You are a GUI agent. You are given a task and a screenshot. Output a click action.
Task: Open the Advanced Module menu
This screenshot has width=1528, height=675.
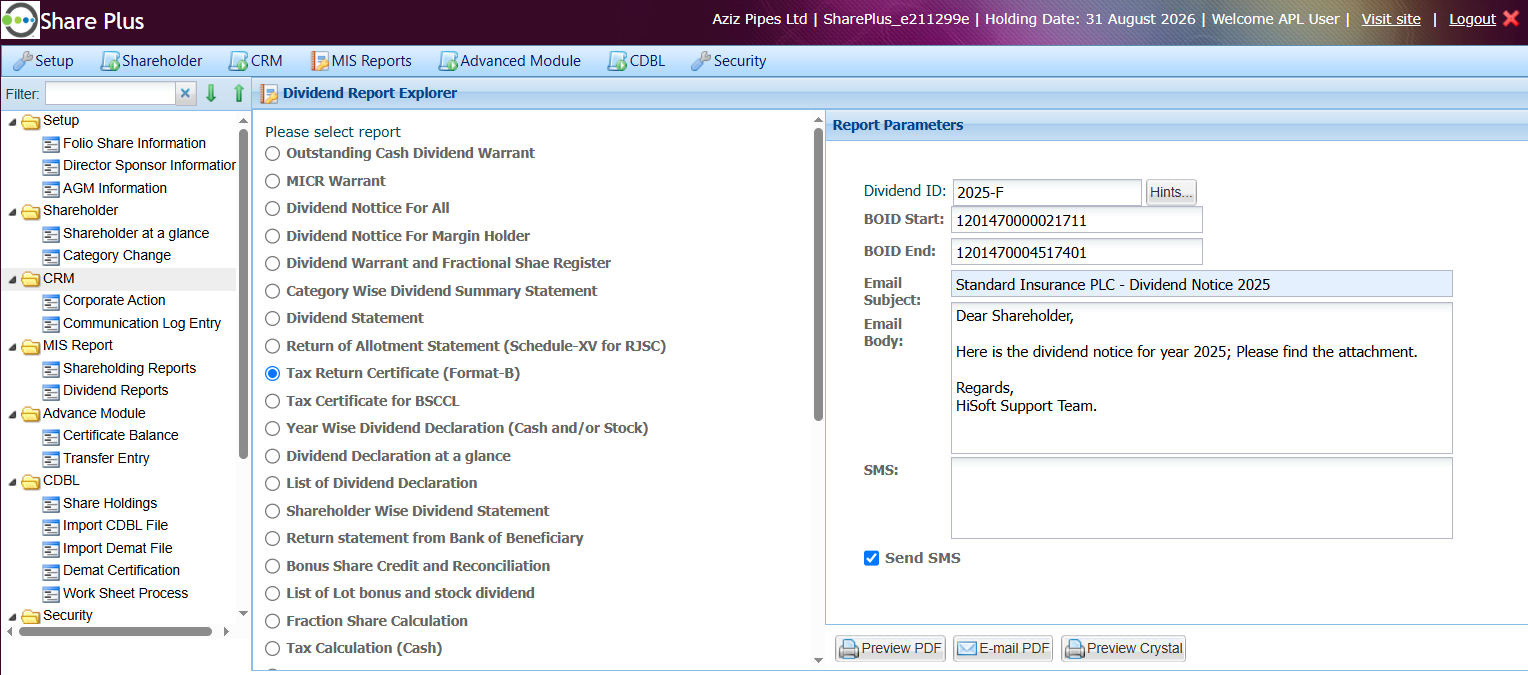coord(509,61)
